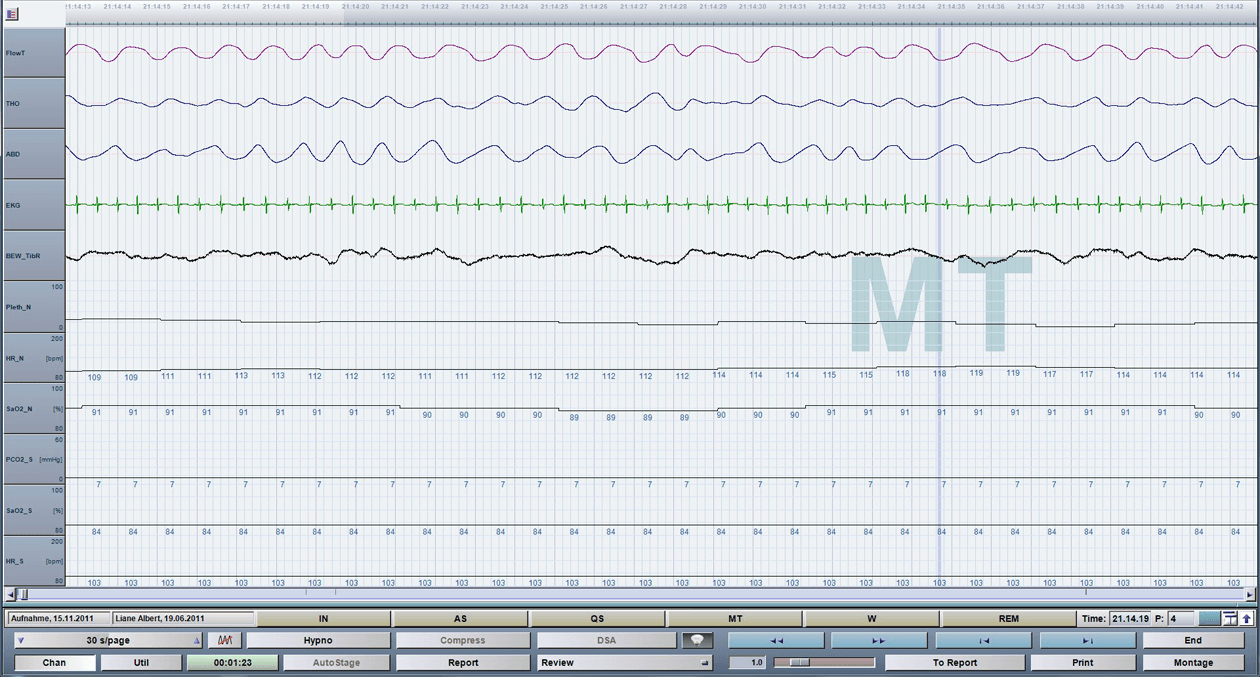Image resolution: width=1260 pixels, height=677 pixels.
Task: Click the Print button
Action: (1082, 662)
